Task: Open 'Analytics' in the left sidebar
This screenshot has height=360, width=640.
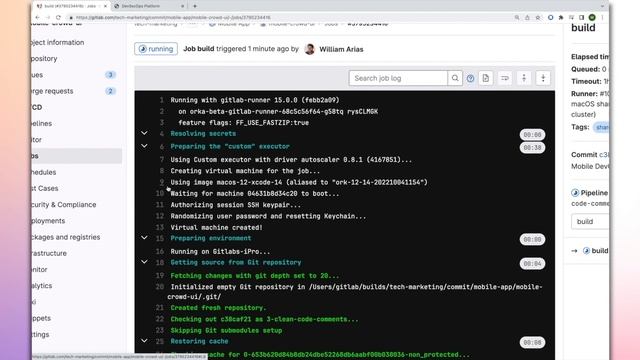Action: [42, 286]
